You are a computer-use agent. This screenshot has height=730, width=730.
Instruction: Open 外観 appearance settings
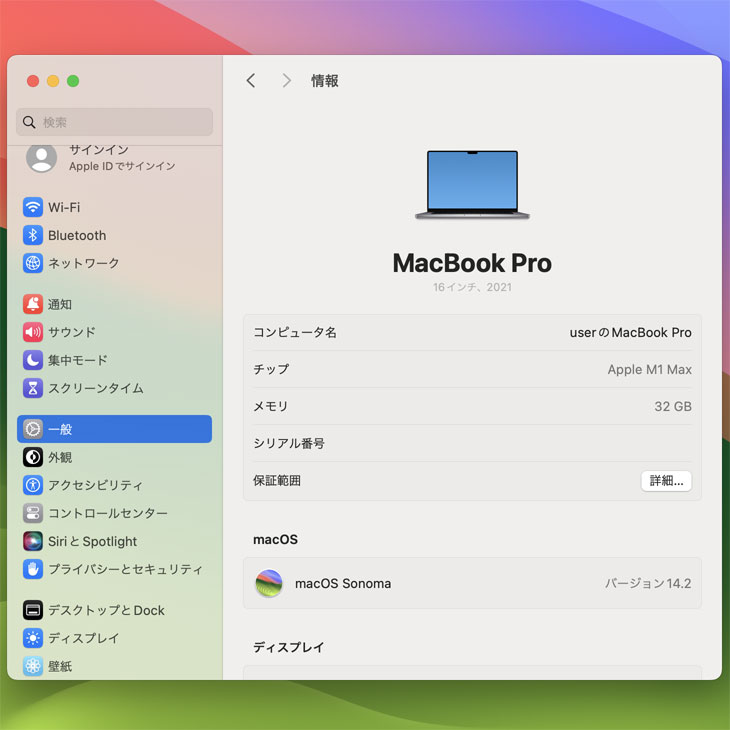coord(60,457)
